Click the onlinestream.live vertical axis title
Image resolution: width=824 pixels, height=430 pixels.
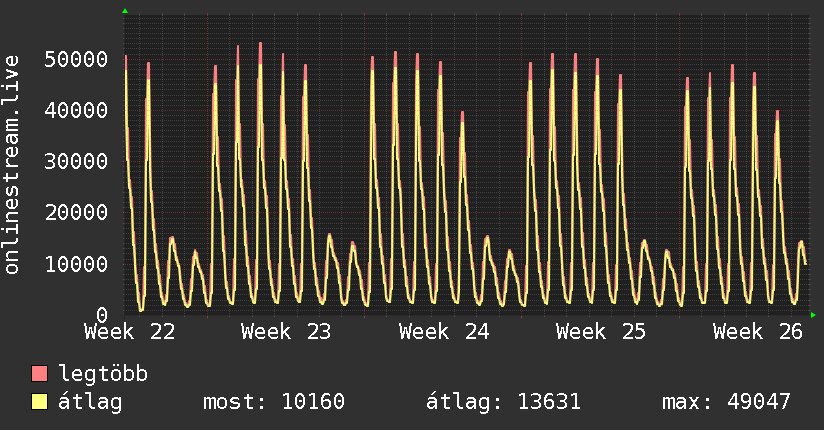point(11,165)
